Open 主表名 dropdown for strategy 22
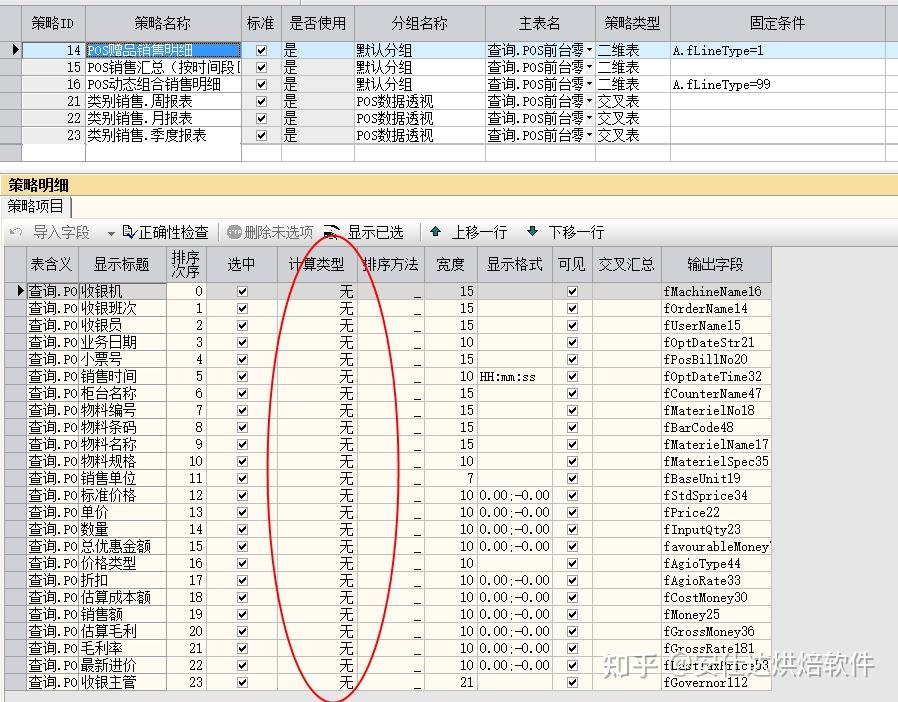This screenshot has height=702, width=898. (589, 119)
